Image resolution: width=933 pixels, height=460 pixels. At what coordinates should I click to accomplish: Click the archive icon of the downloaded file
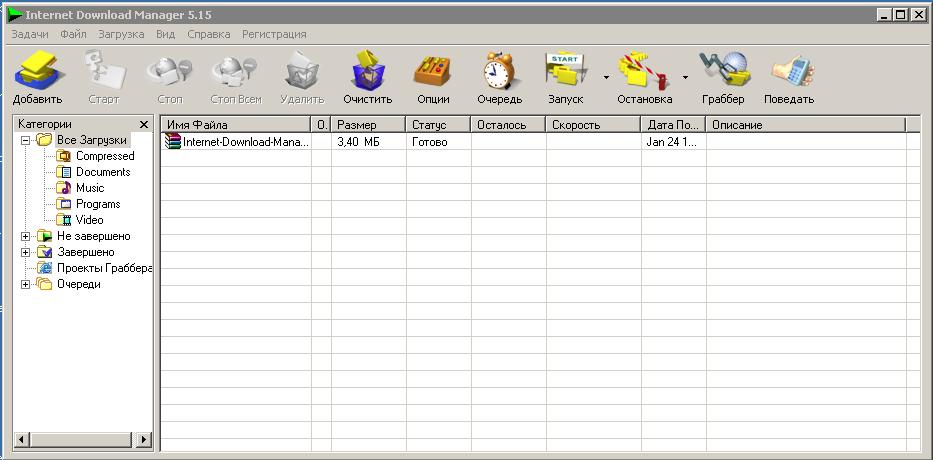173,142
